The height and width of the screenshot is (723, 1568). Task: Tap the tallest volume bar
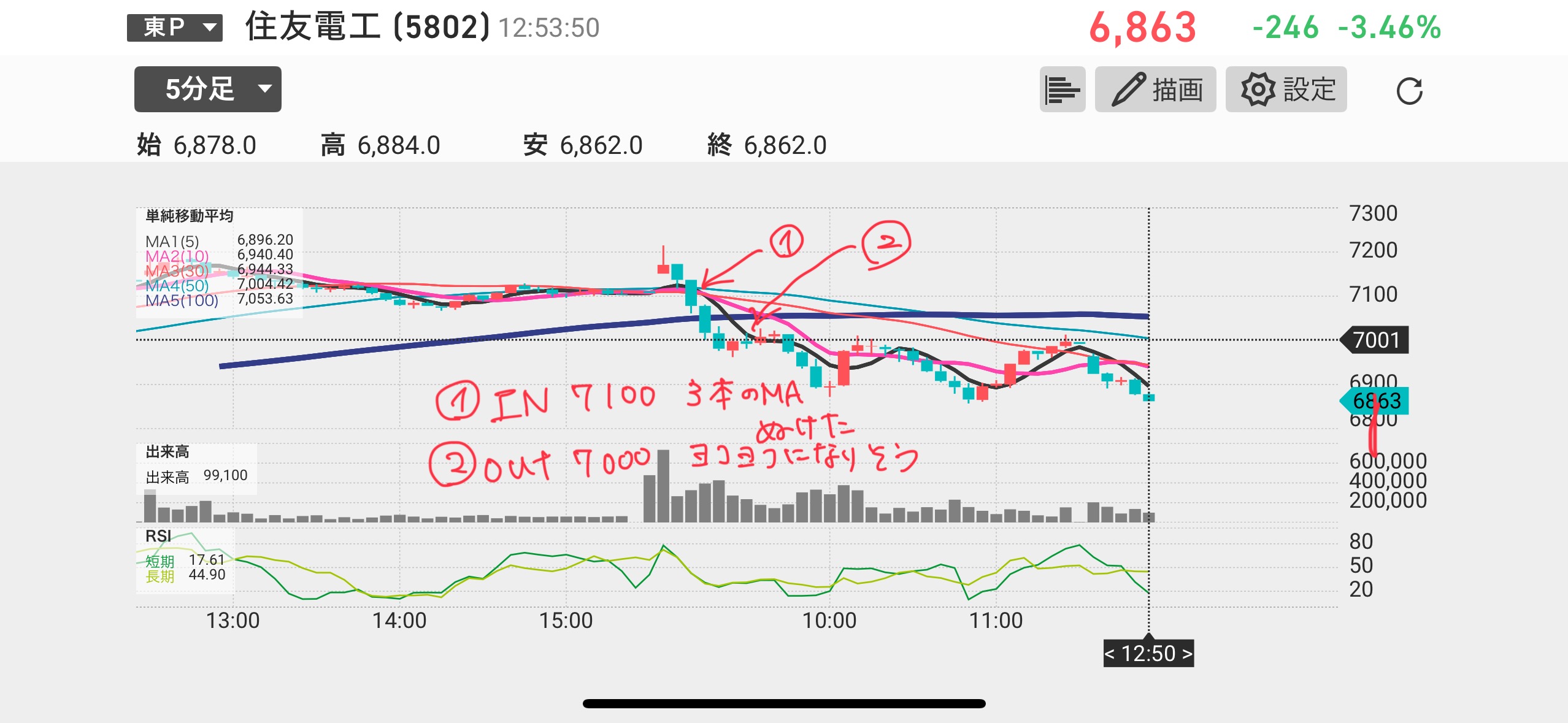[x=663, y=486]
